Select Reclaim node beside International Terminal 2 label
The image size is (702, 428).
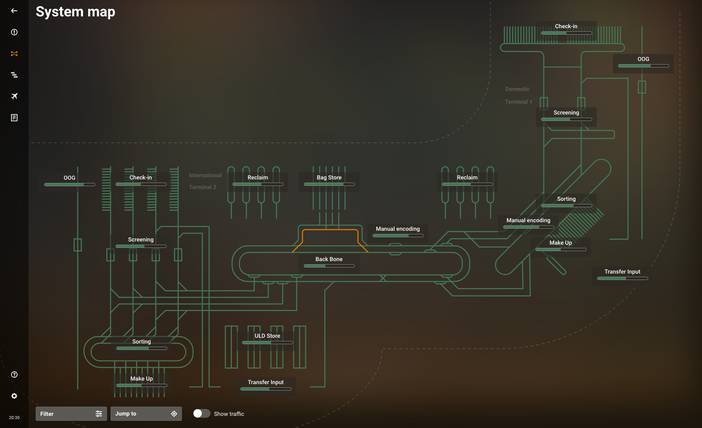coord(258,180)
